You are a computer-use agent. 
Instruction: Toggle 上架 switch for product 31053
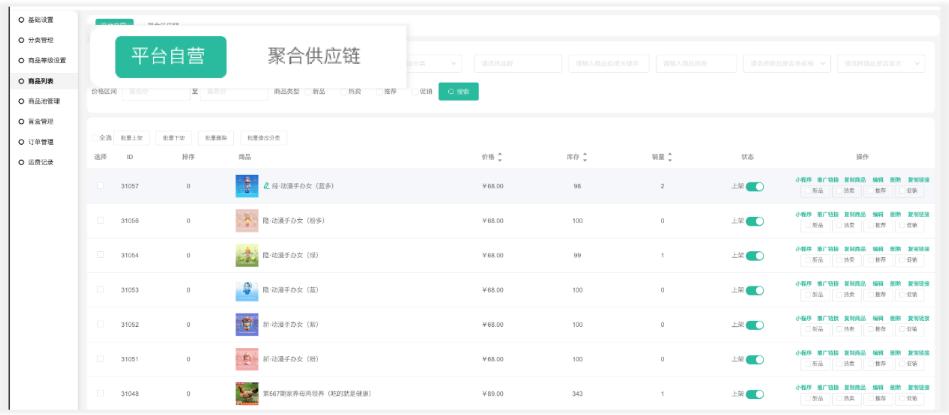point(755,290)
